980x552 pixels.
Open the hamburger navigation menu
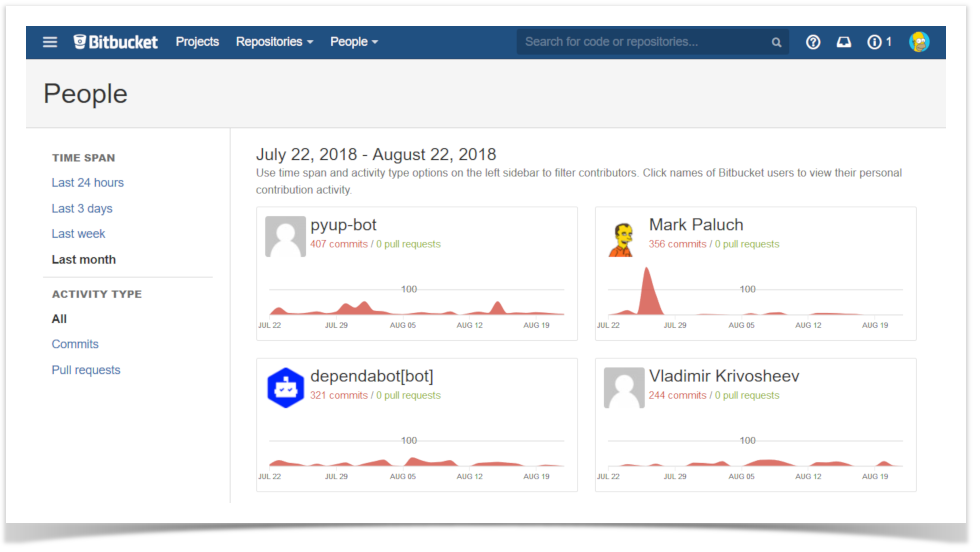(50, 42)
